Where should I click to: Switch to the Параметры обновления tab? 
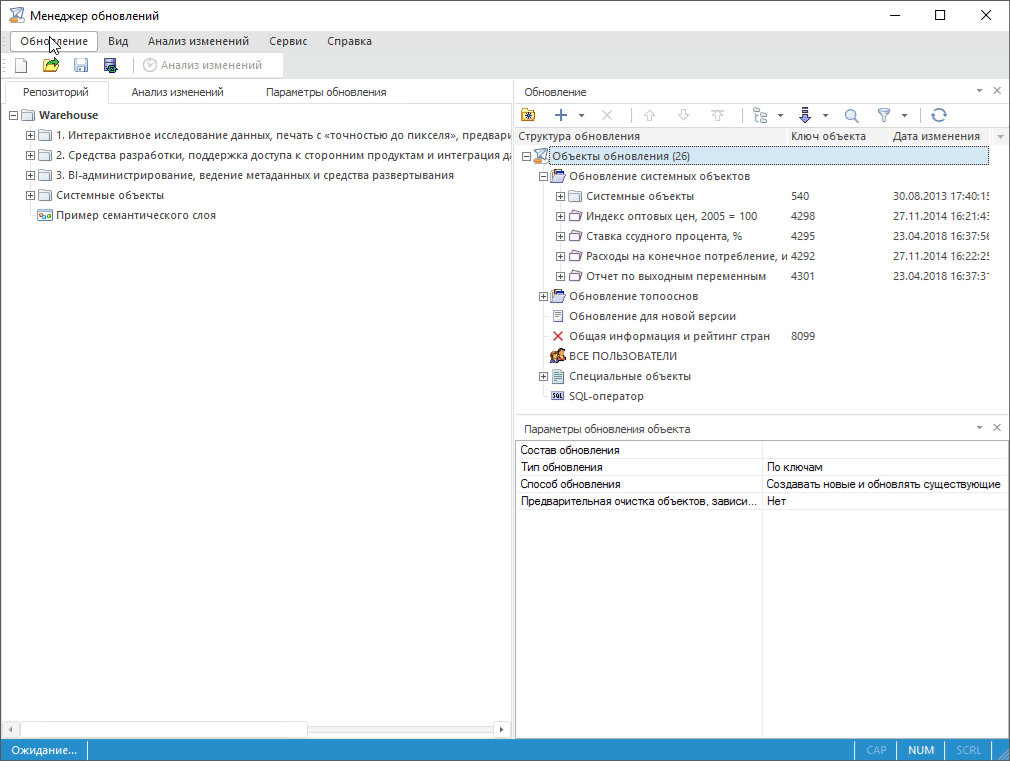pos(325,92)
